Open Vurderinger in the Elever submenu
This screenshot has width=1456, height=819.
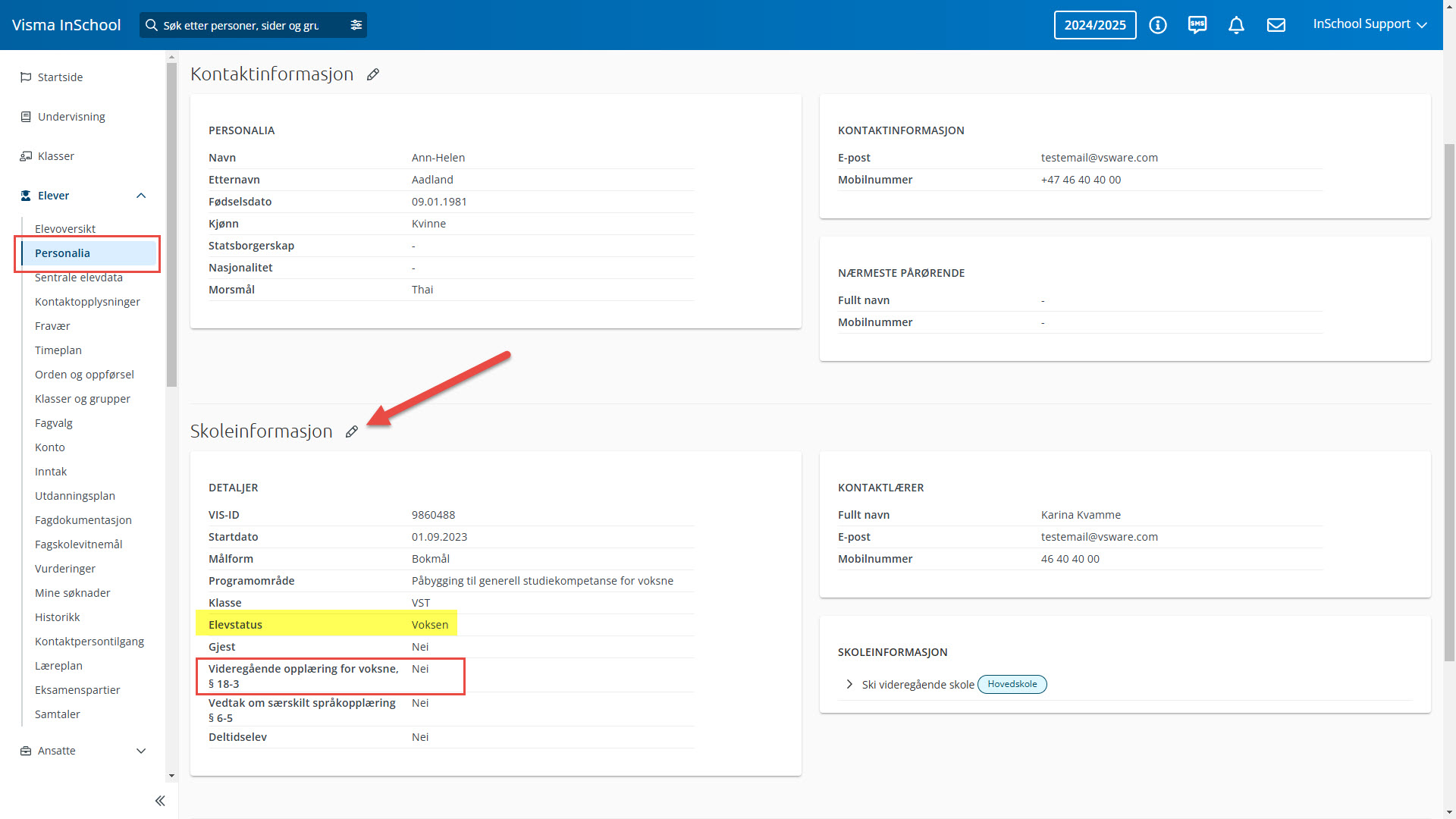[x=65, y=569]
